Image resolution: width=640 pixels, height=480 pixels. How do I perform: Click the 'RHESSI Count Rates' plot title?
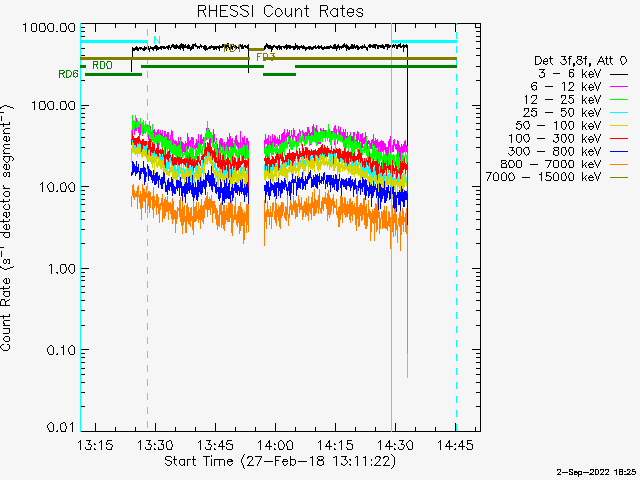(280, 11)
